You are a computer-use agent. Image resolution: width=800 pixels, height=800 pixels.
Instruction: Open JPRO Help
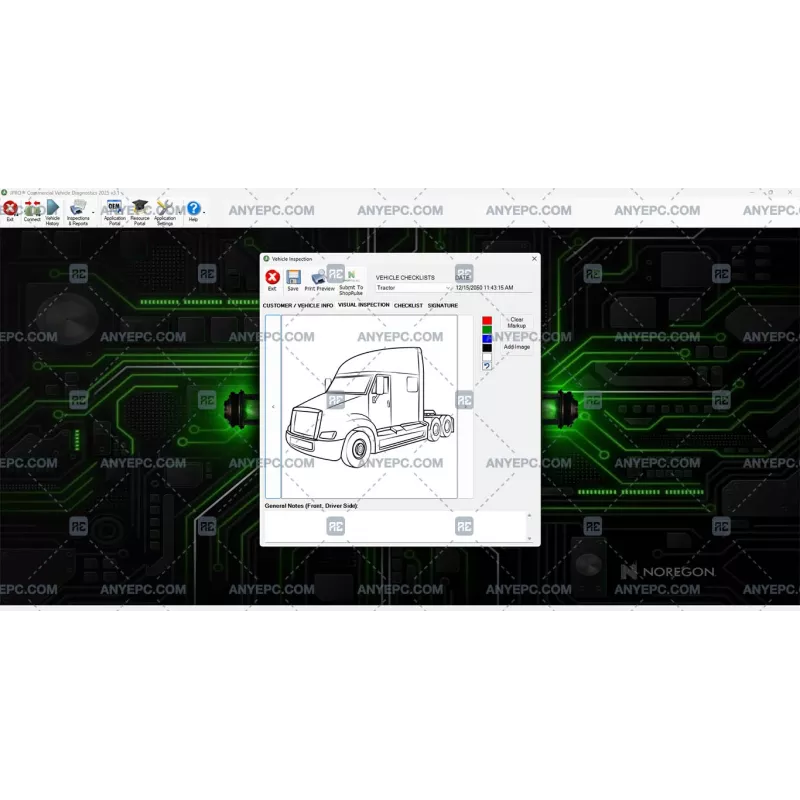coord(192,210)
